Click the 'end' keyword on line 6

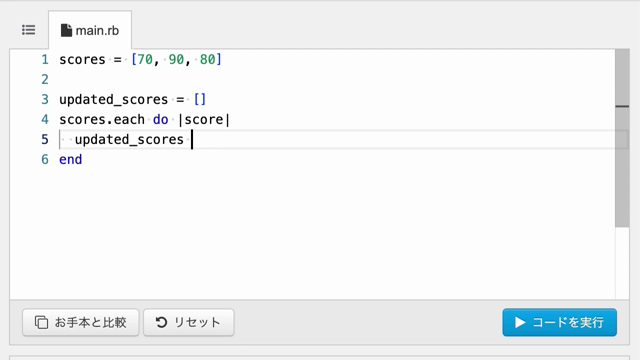click(71, 160)
